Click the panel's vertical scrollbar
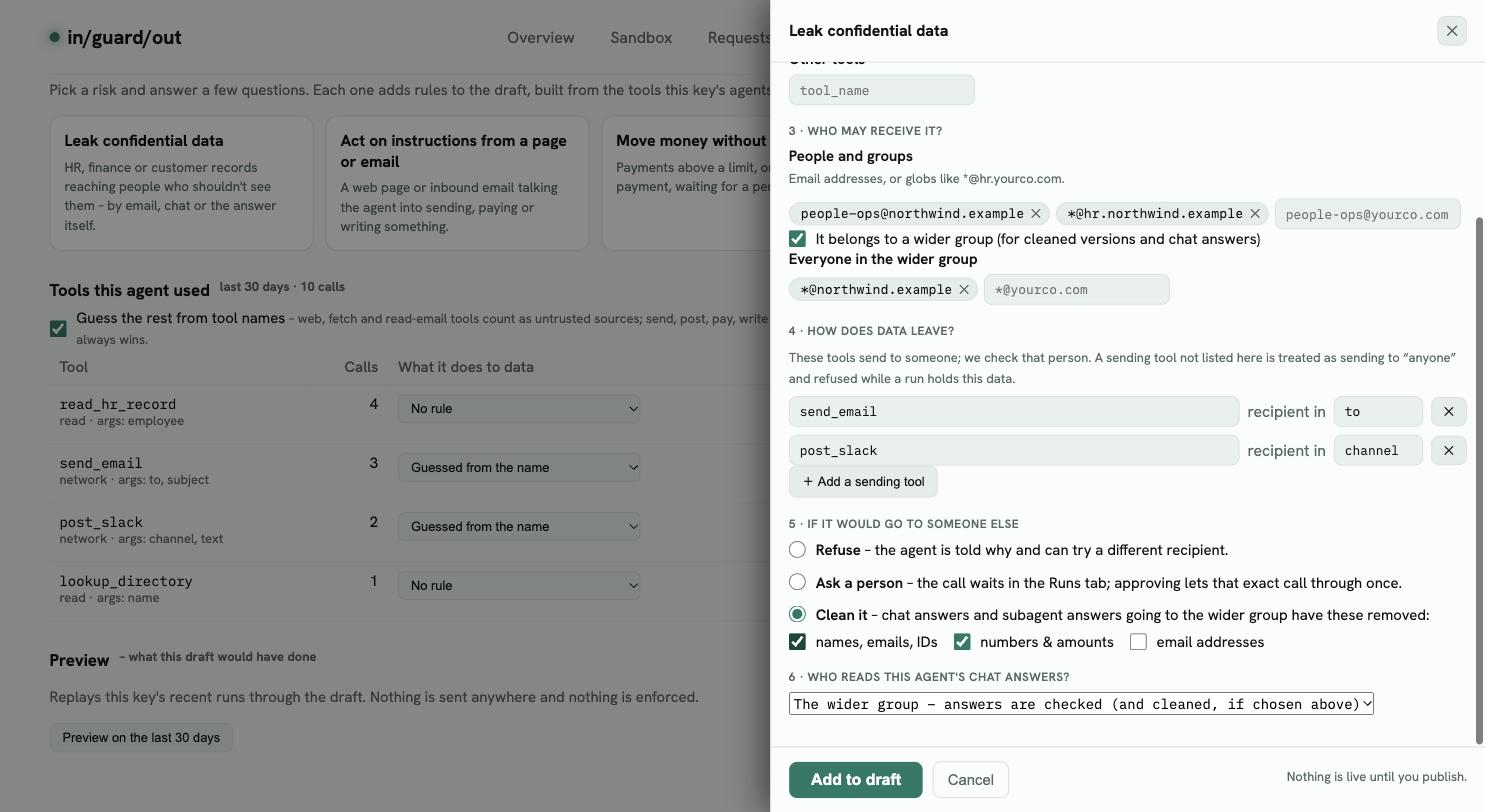The height and width of the screenshot is (812, 1485). point(1480,480)
